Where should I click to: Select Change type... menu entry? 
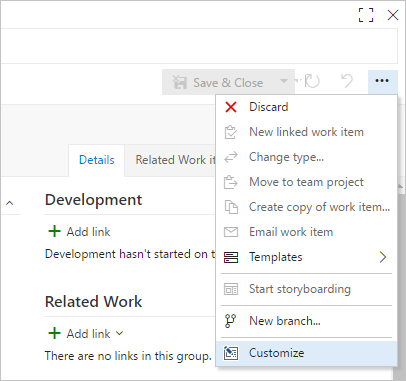coord(306,157)
